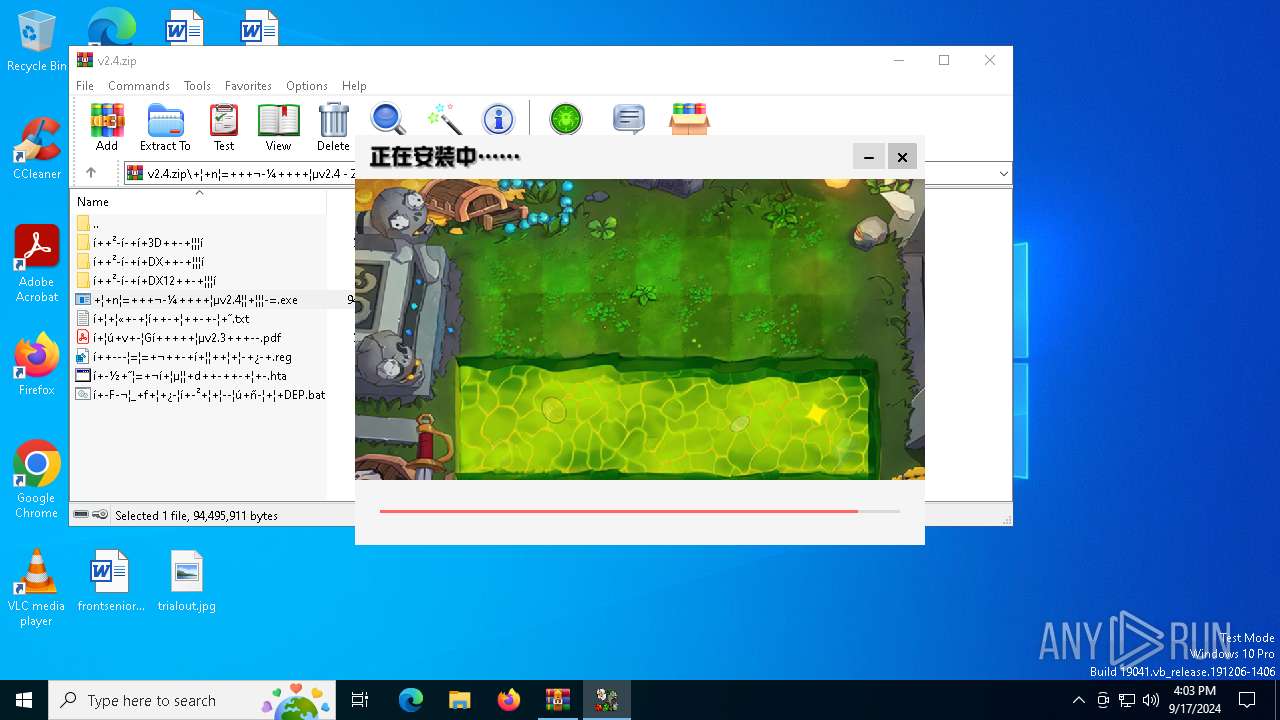Click the WinRAR archive path field

[568, 173]
